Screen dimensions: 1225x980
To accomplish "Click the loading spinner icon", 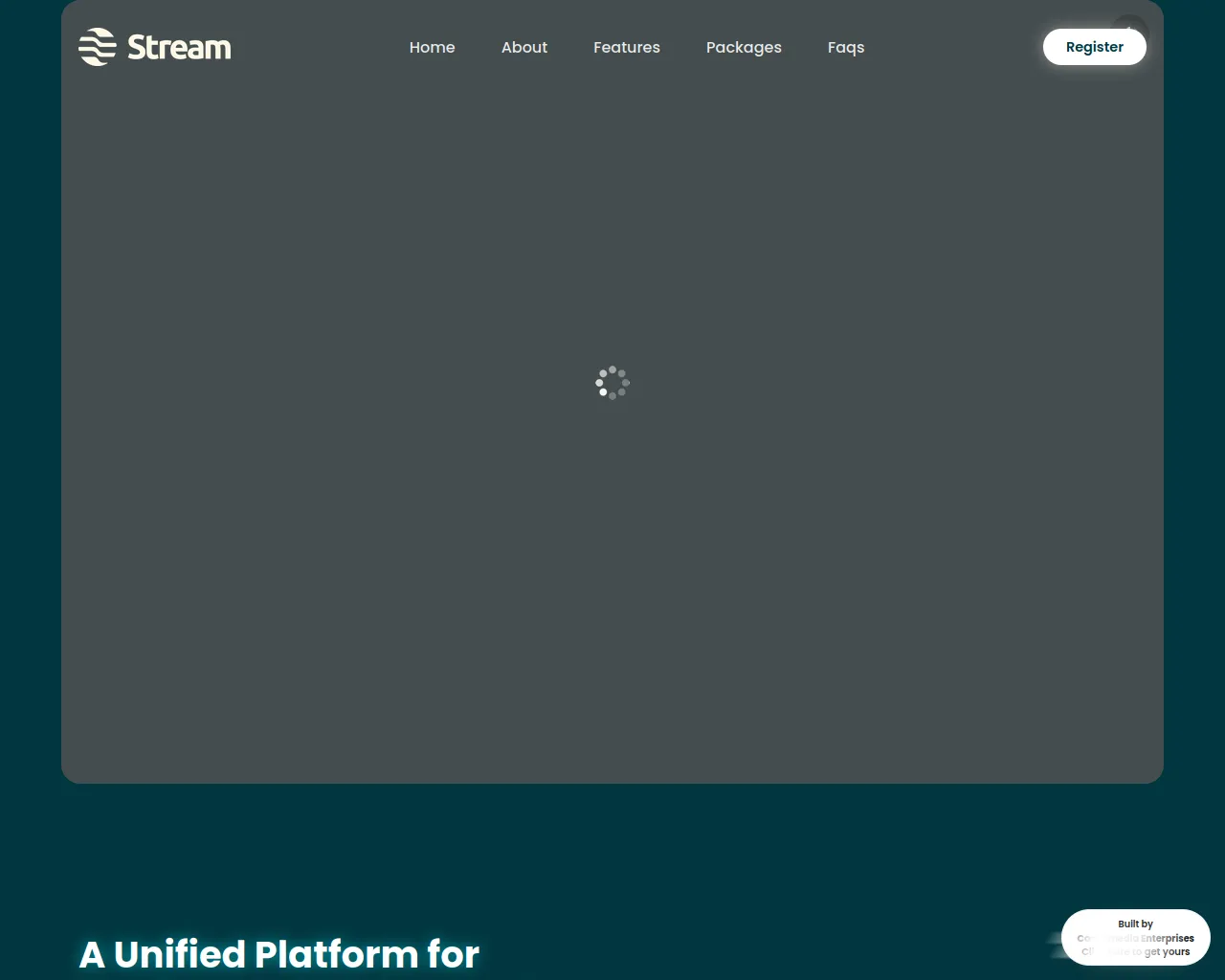I will (x=612, y=383).
